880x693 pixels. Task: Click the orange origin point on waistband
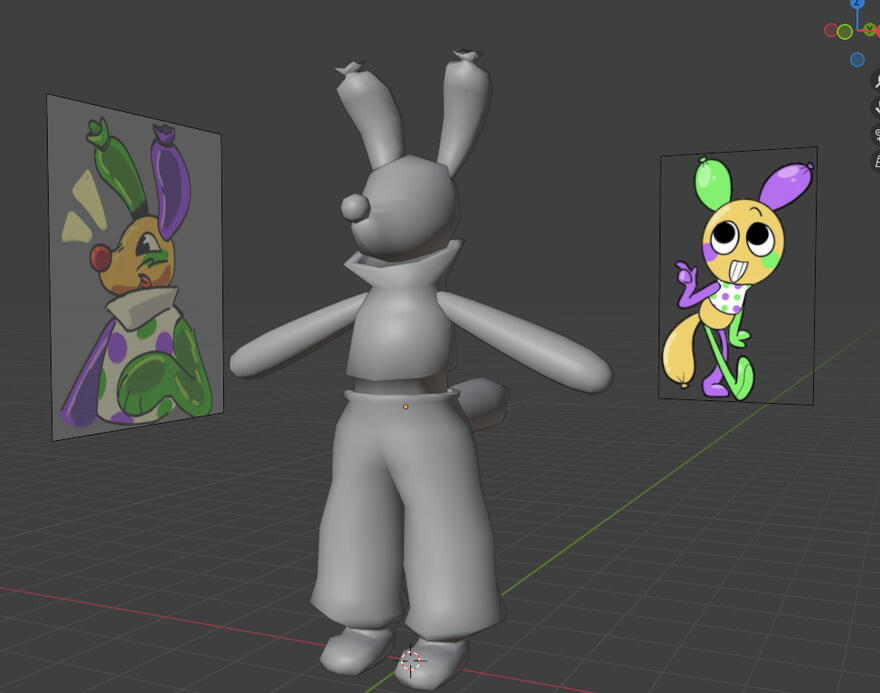tap(405, 407)
